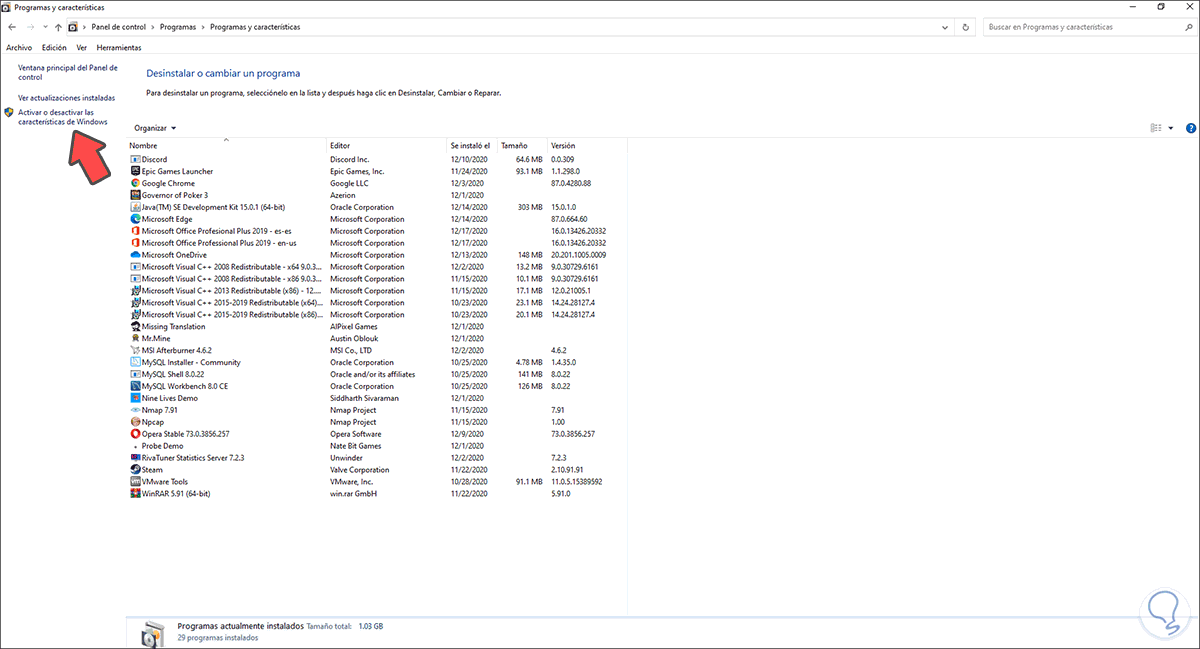Select the Epic Games Launcher icon

click(x=135, y=172)
